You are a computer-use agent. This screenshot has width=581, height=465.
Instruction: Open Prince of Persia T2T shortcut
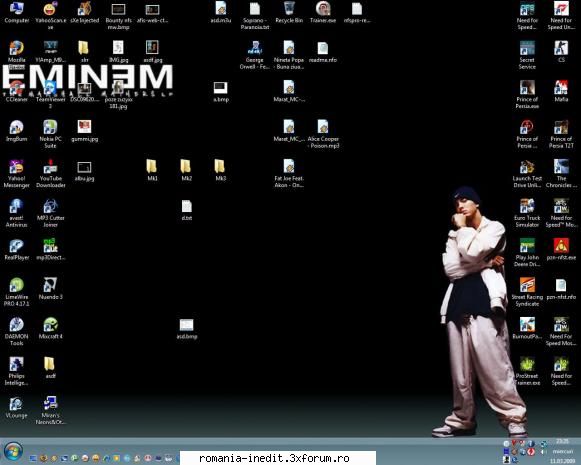561,134
